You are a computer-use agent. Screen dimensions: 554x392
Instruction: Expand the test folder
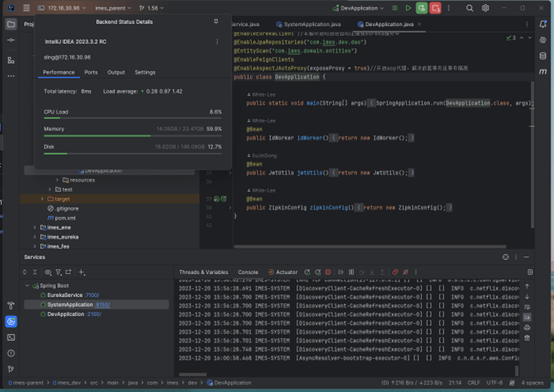point(50,189)
